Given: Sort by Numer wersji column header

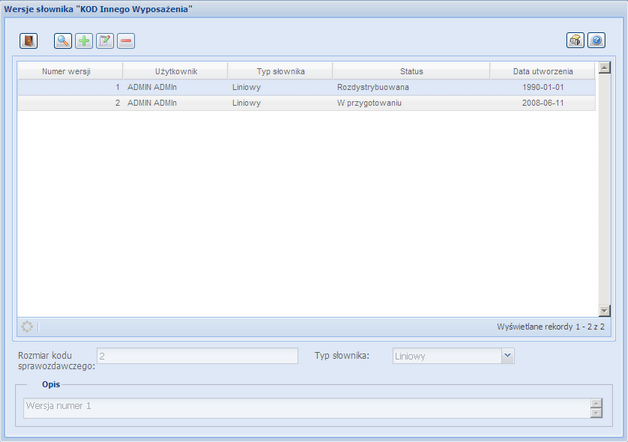Looking at the screenshot, I should coord(70,71).
